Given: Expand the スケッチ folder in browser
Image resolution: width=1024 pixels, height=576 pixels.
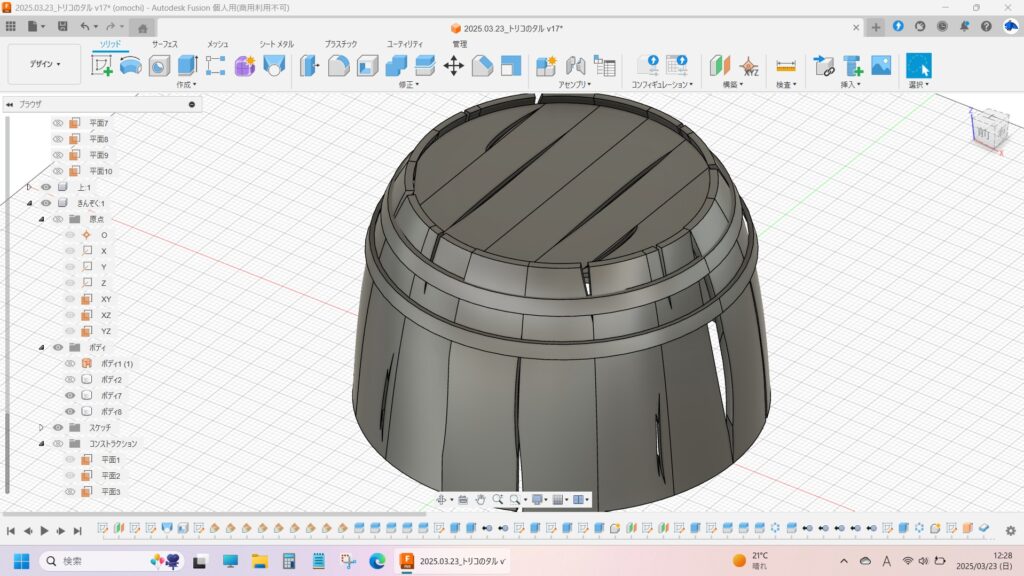Looking at the screenshot, I should coord(42,427).
